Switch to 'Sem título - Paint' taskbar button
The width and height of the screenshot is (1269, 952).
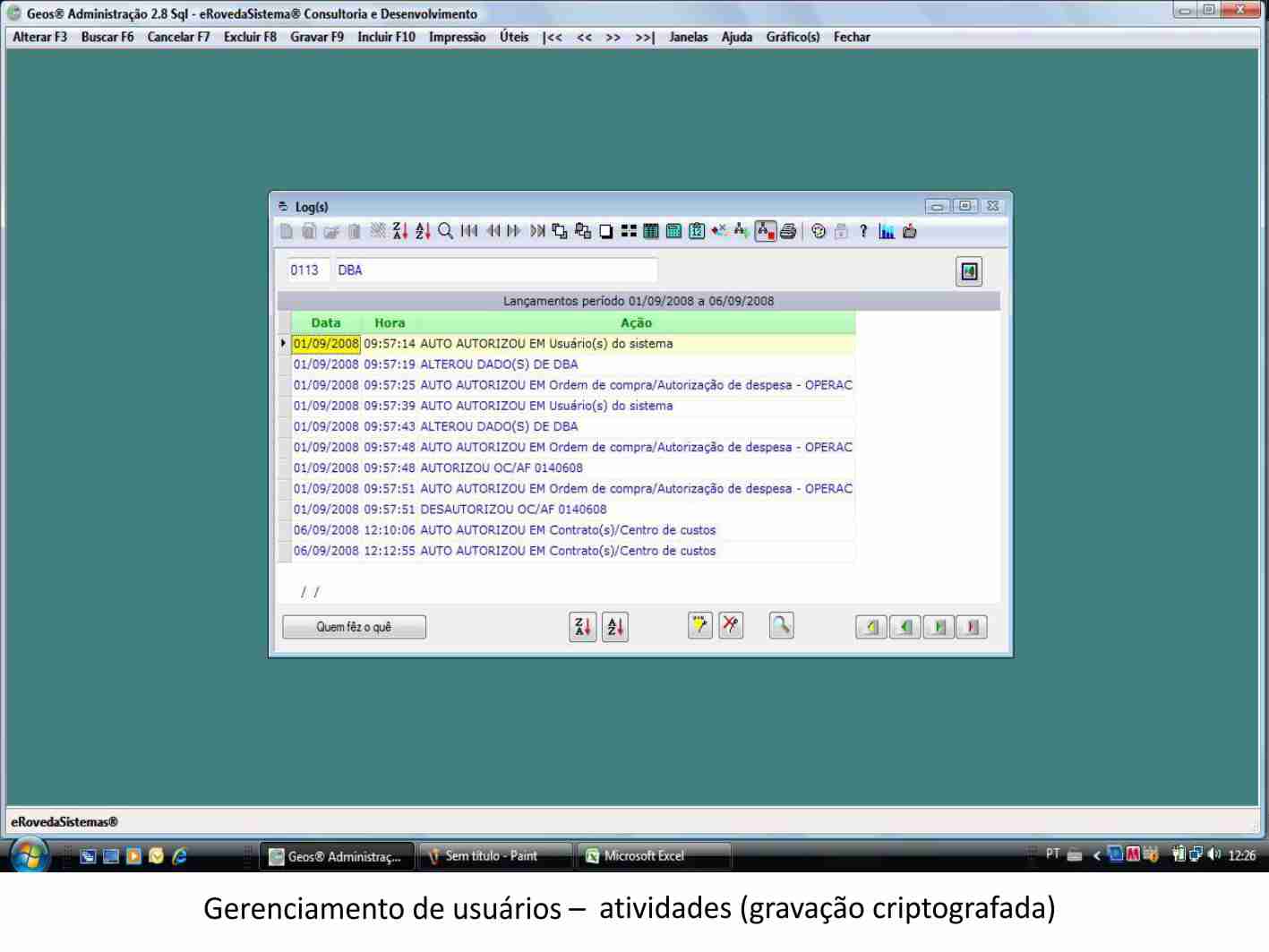click(x=495, y=856)
